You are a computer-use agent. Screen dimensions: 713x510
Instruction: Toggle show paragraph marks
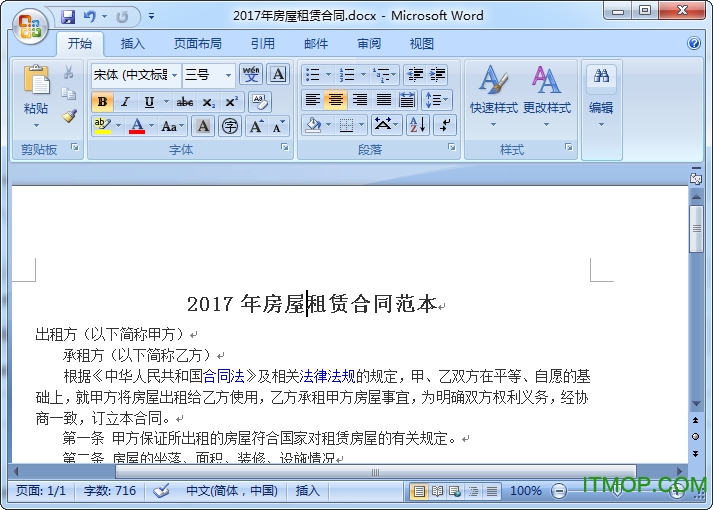pos(445,125)
